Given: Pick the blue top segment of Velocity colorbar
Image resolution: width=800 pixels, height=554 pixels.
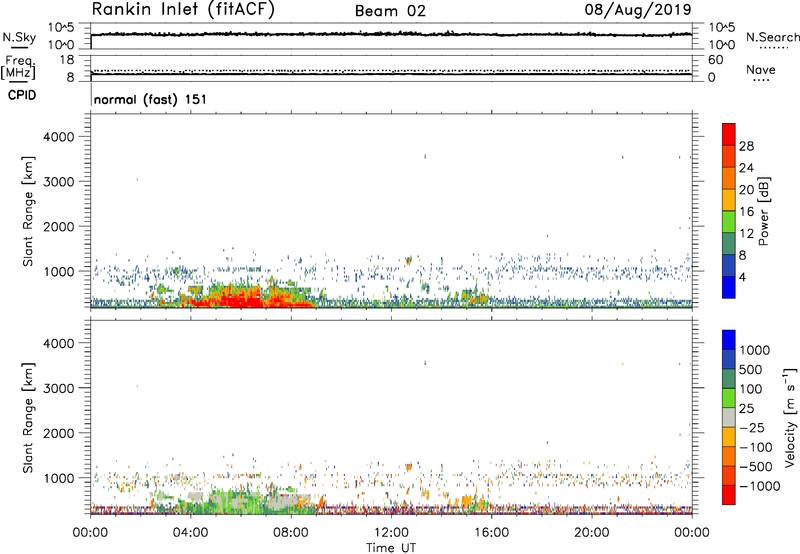Looking at the screenshot, I should (x=729, y=340).
